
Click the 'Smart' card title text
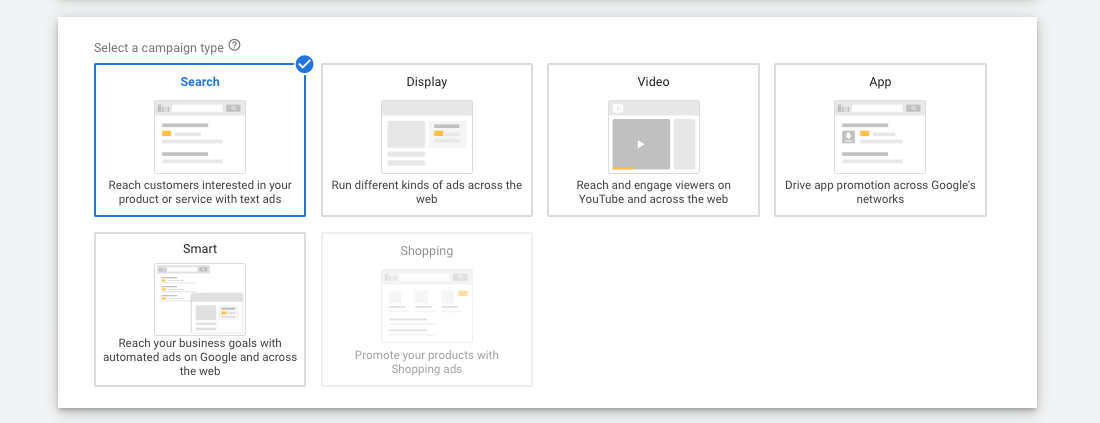[200, 249]
